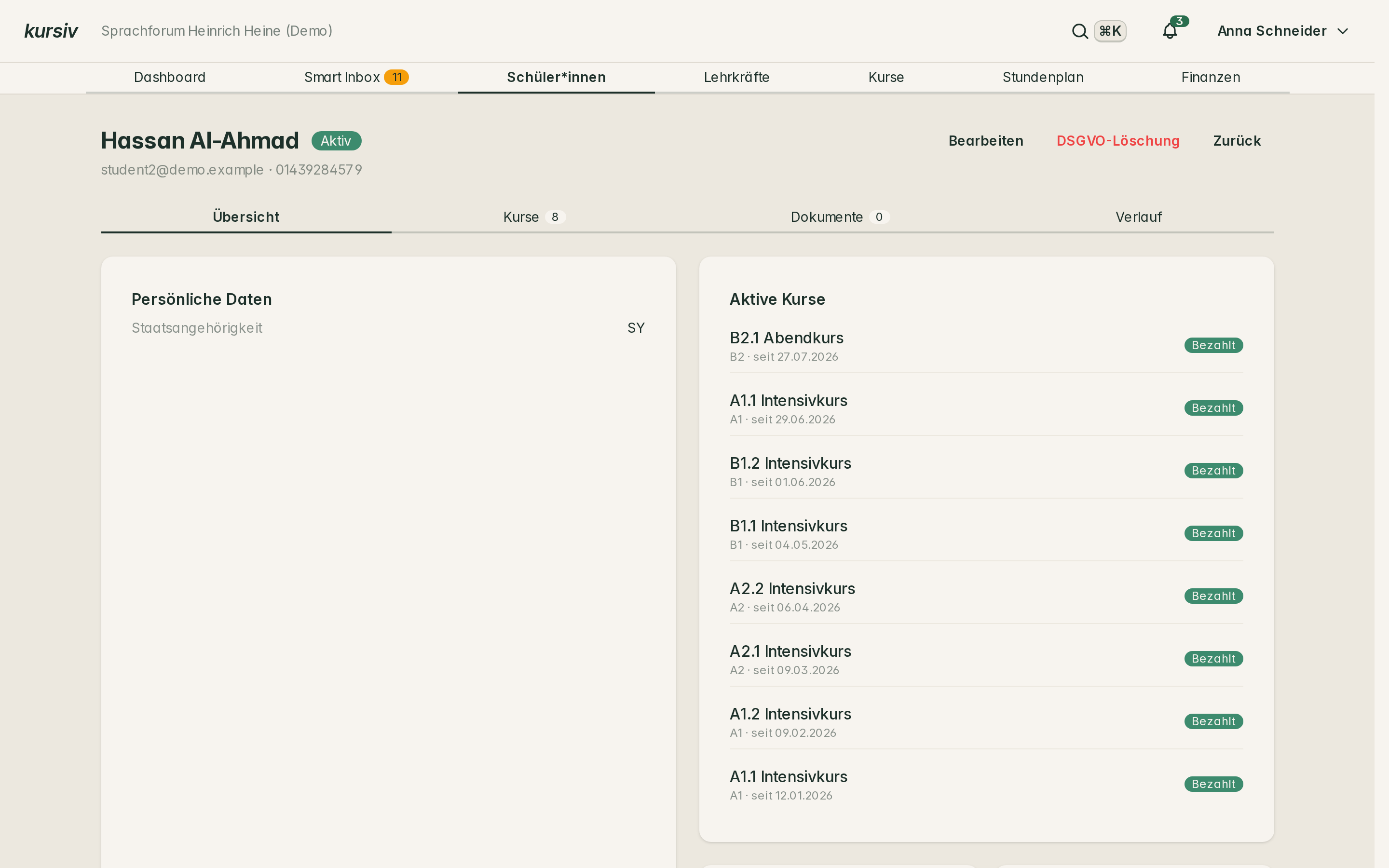Click Bezahlt badge on B2.1 Abendkurs
Viewport: 1389px width, 868px height.
(1213, 345)
